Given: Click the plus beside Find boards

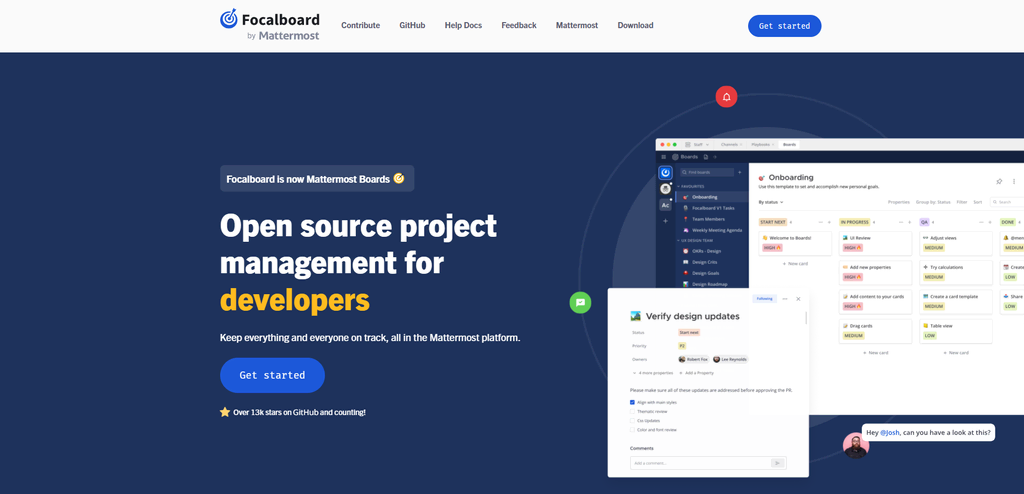Looking at the screenshot, I should (x=740, y=173).
